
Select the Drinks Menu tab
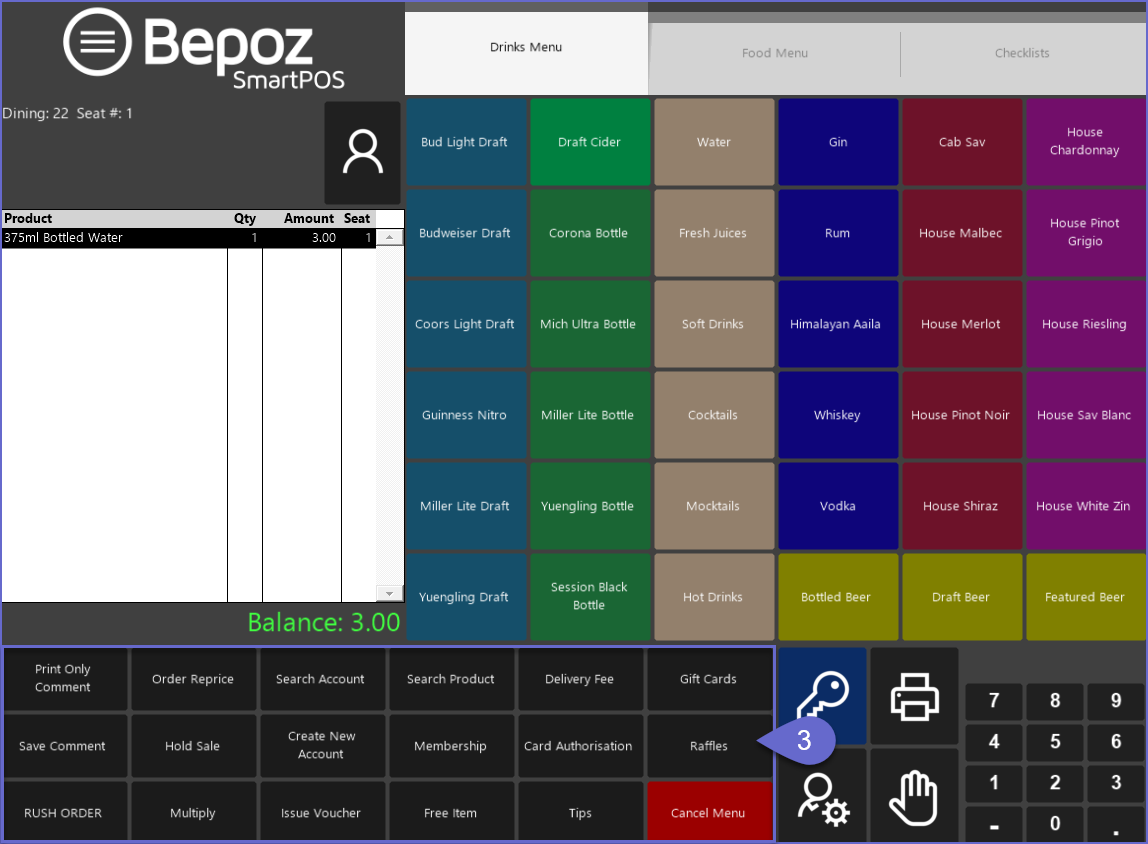coord(526,47)
